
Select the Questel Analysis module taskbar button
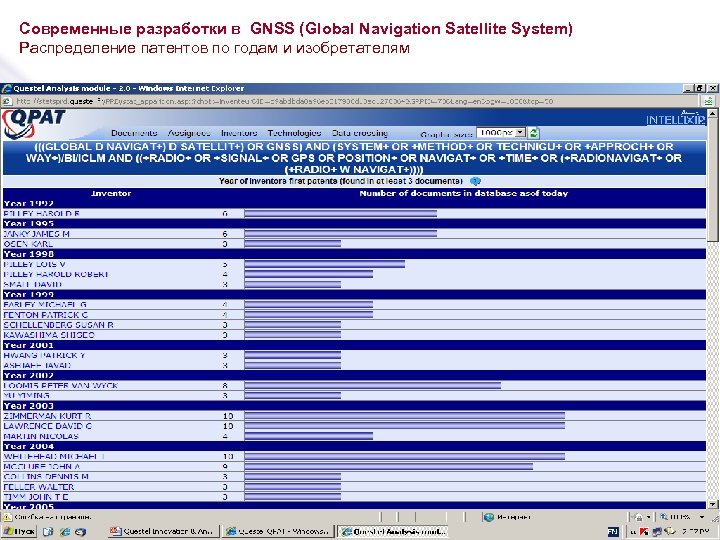click(x=392, y=532)
